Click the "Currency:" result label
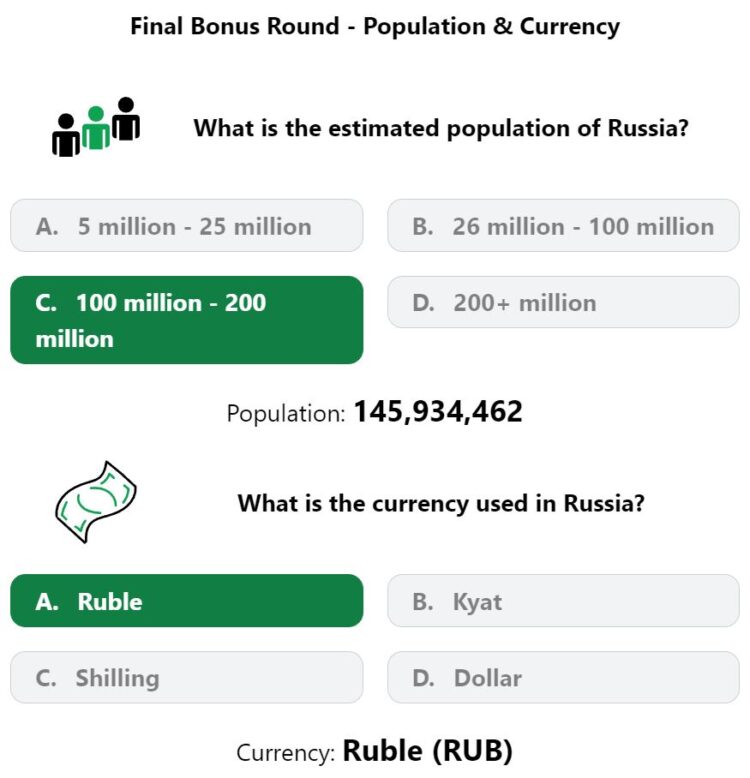The width and height of the screenshot is (750, 778). pyautogui.click(x=286, y=753)
